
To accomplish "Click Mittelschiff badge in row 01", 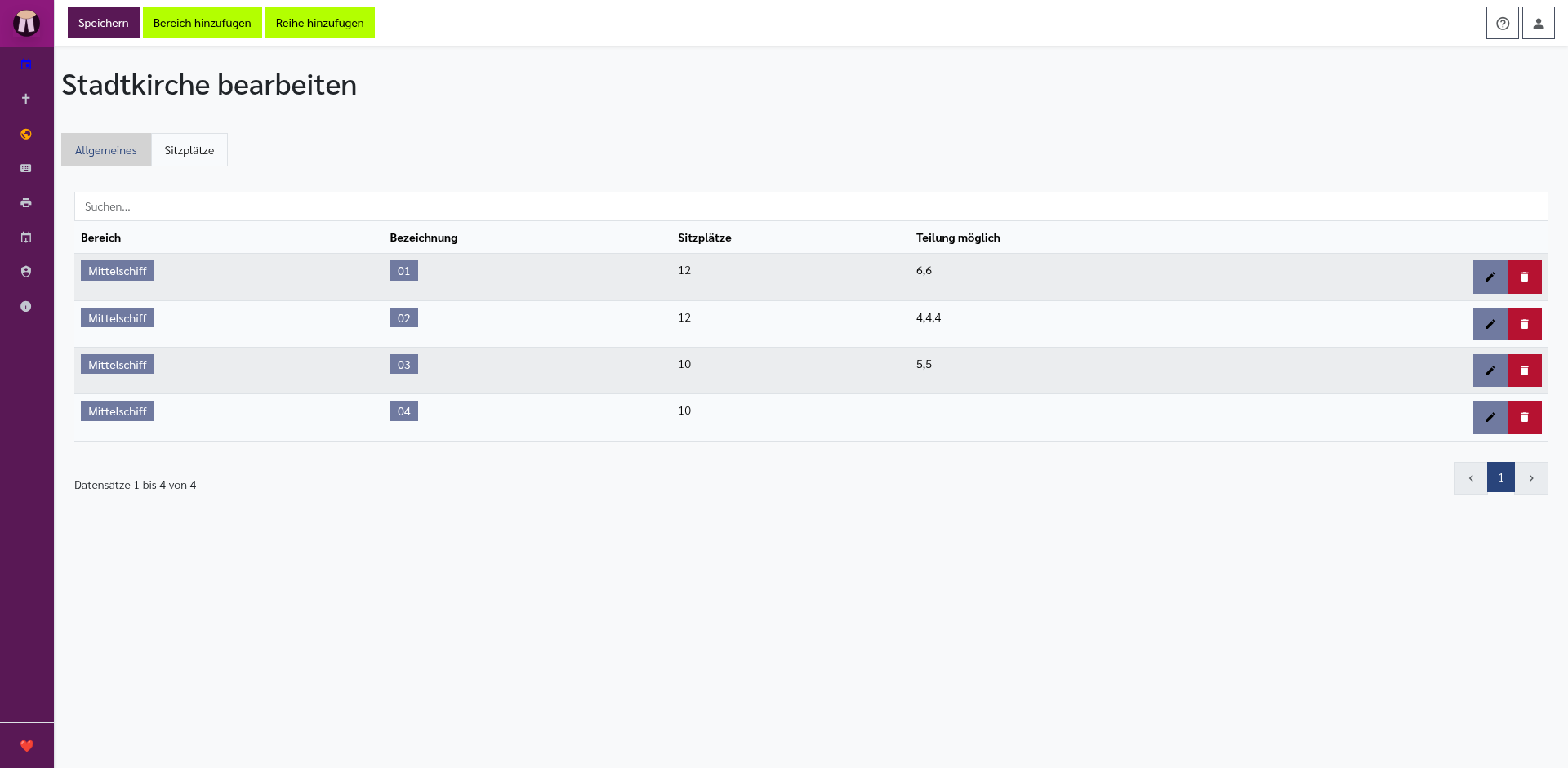I will [x=118, y=271].
